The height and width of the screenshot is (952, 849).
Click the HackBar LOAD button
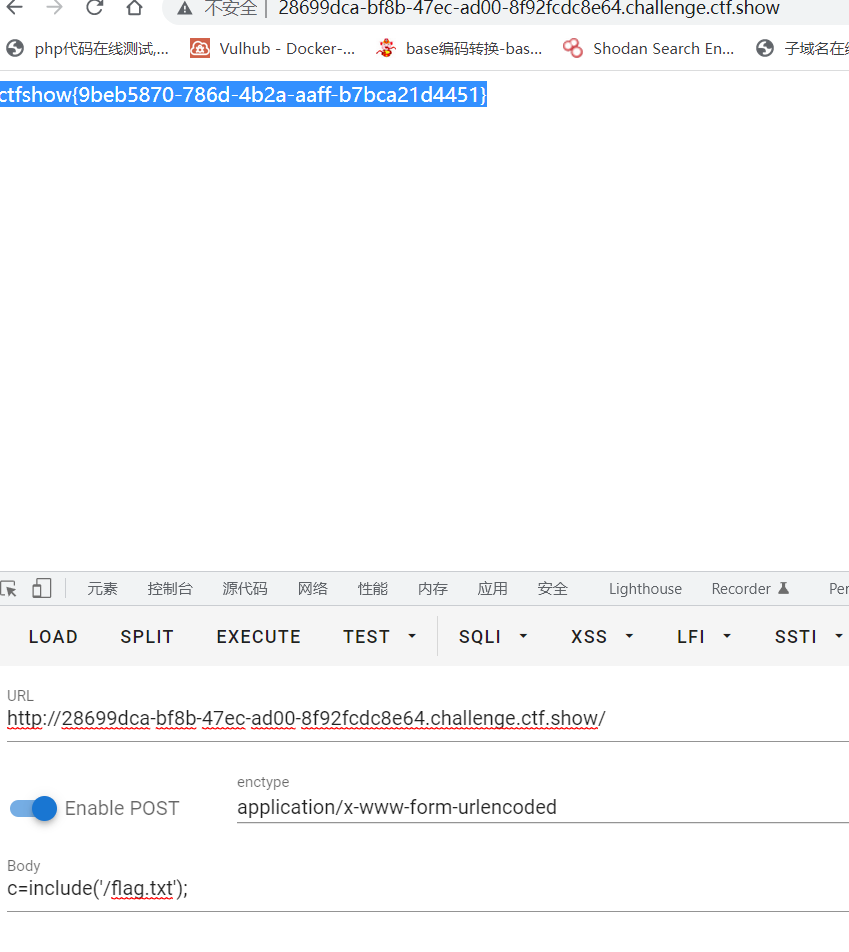tap(53, 636)
